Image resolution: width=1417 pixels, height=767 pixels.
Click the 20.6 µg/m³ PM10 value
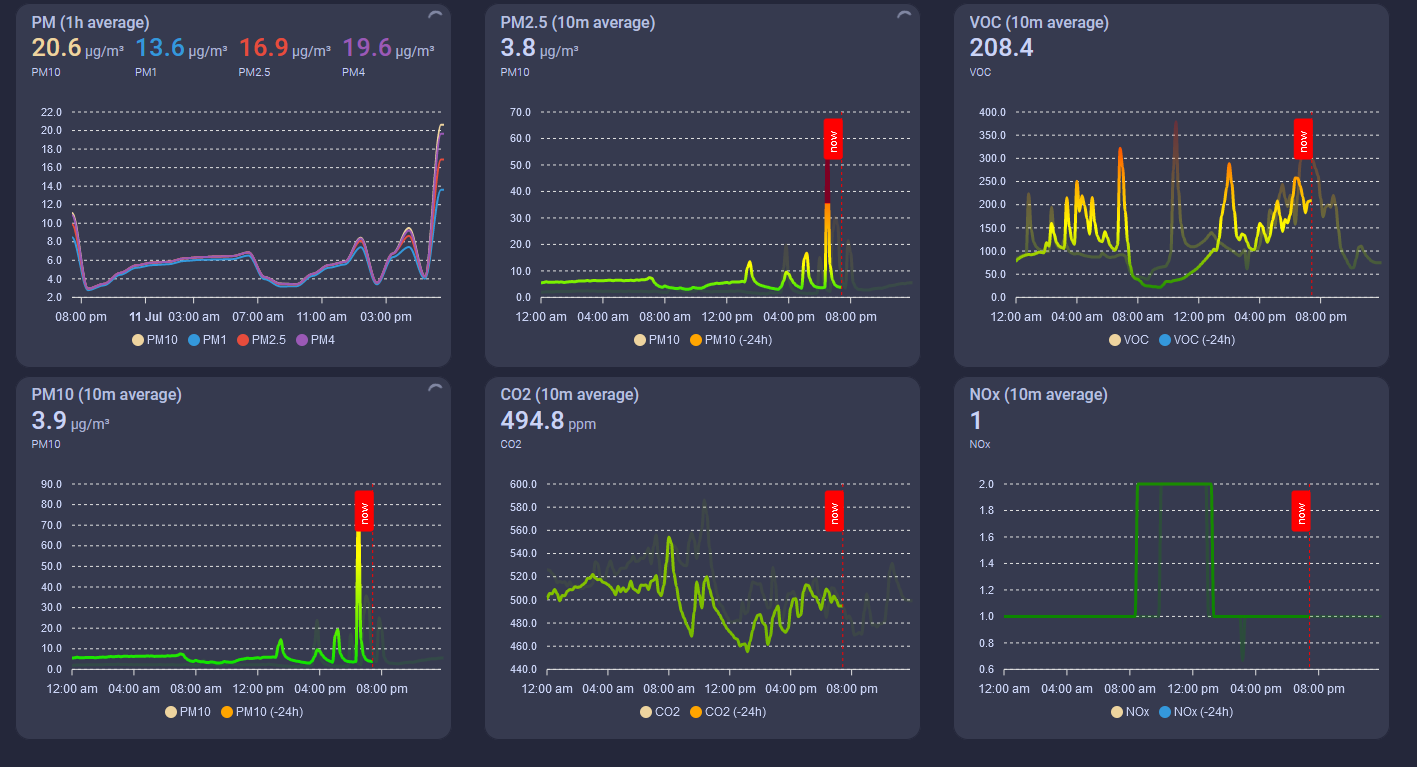[x=78, y=48]
